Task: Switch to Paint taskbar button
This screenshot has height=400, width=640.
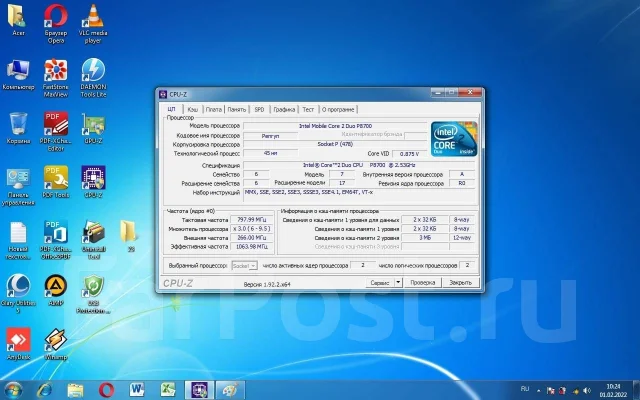Action: 230,390
